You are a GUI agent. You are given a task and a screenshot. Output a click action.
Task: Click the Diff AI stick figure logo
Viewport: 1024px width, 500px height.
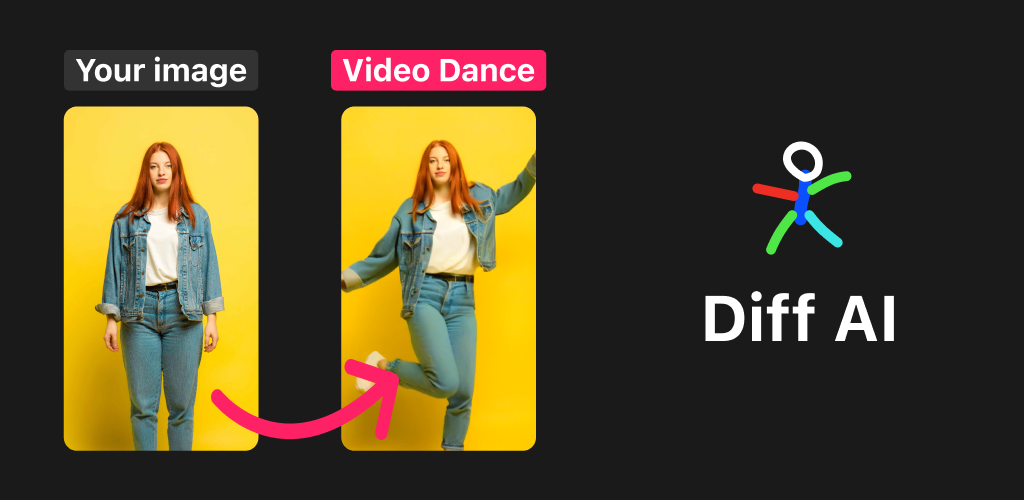coord(801,198)
